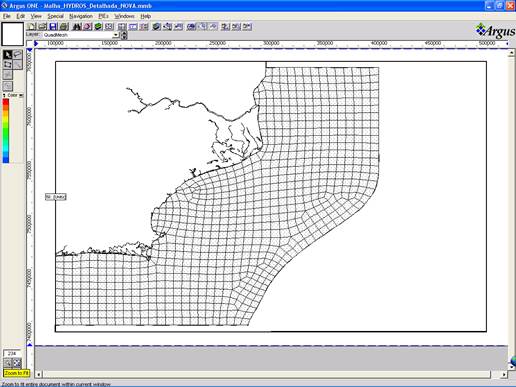Click the small label tag on map's left edge
516x387 pixels.
tap(56, 197)
